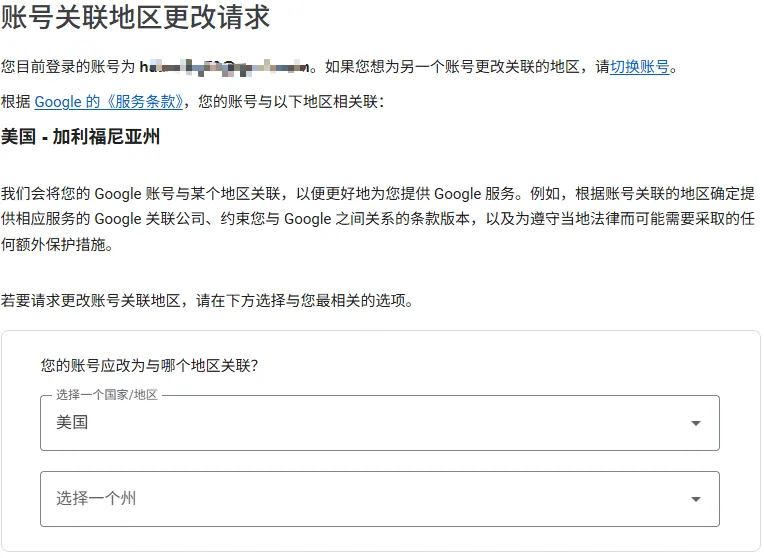Click the question 您的账号应改为与哪个地区关联?
Viewport: 764px width, 558px height.
(150, 365)
